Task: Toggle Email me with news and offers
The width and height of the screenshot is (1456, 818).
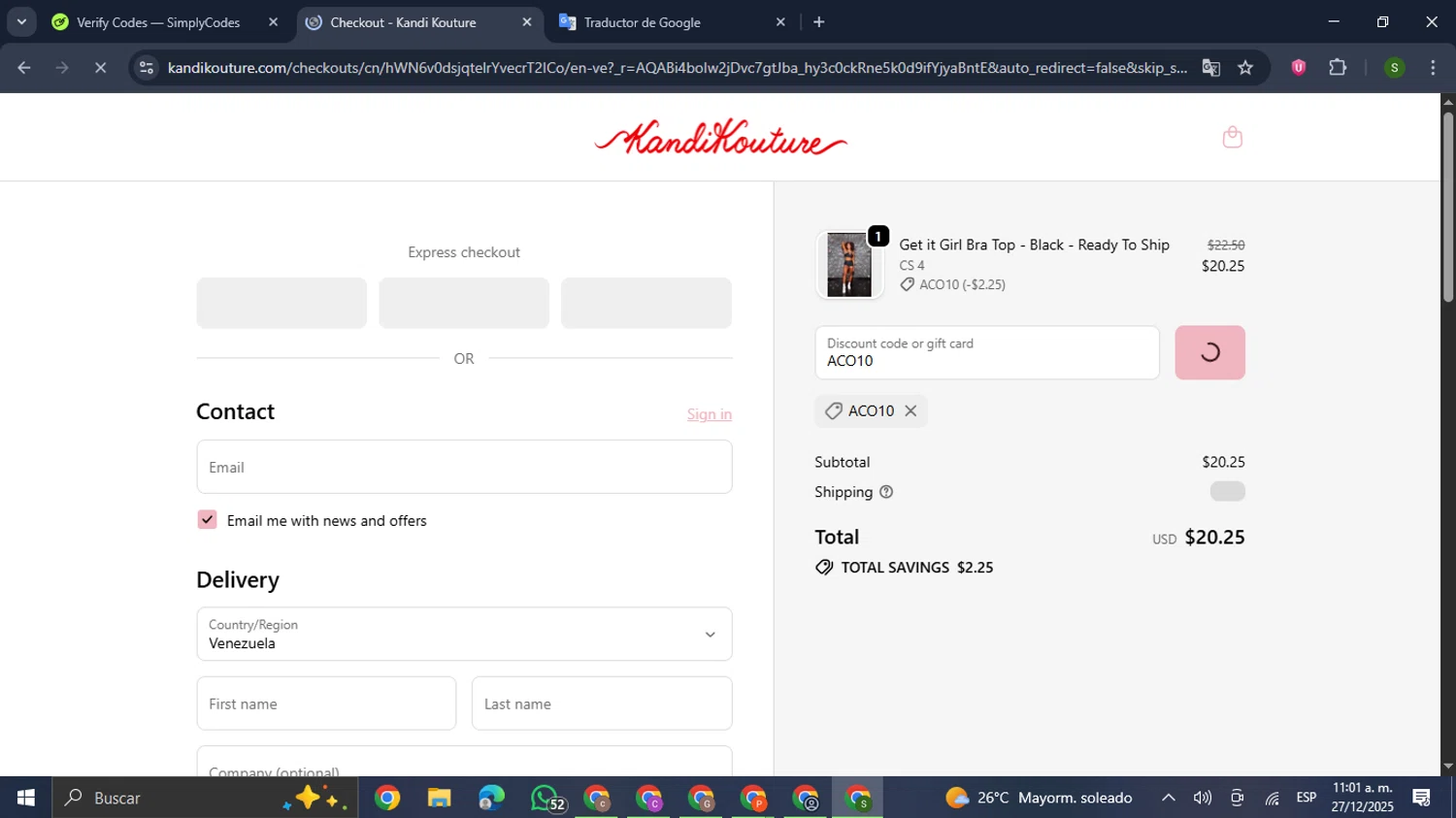Action: click(207, 520)
